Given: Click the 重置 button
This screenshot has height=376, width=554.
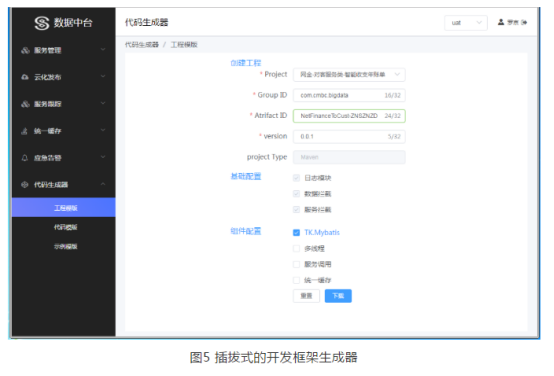Looking at the screenshot, I should click(x=306, y=296).
